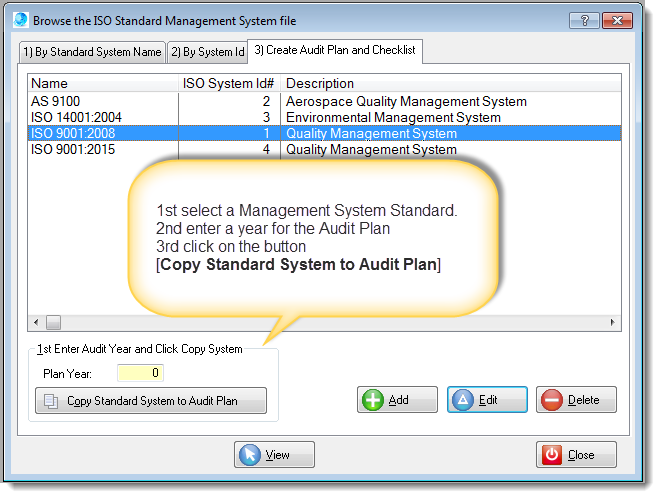Select Create Audit Plan and Checklist tab
The height and width of the screenshot is (498, 660).
tap(335, 51)
